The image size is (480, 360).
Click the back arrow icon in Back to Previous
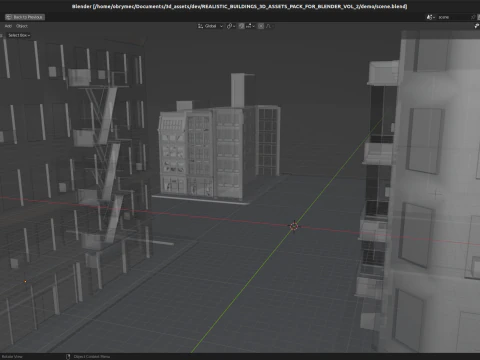[x=9, y=17]
